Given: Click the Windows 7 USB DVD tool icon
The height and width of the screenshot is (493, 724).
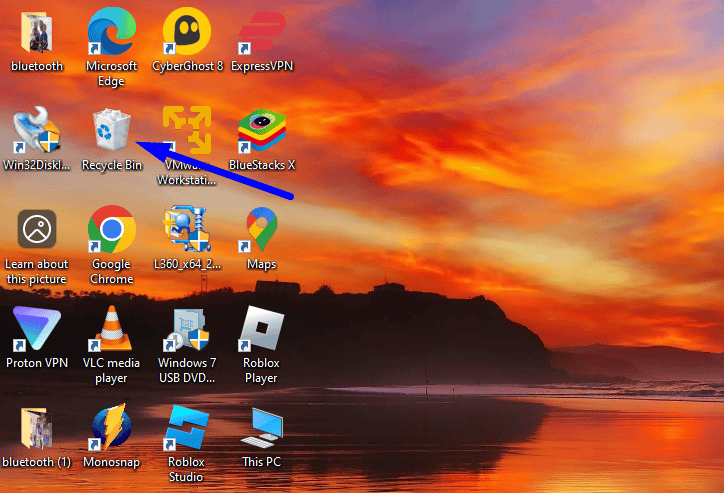Looking at the screenshot, I should (187, 330).
